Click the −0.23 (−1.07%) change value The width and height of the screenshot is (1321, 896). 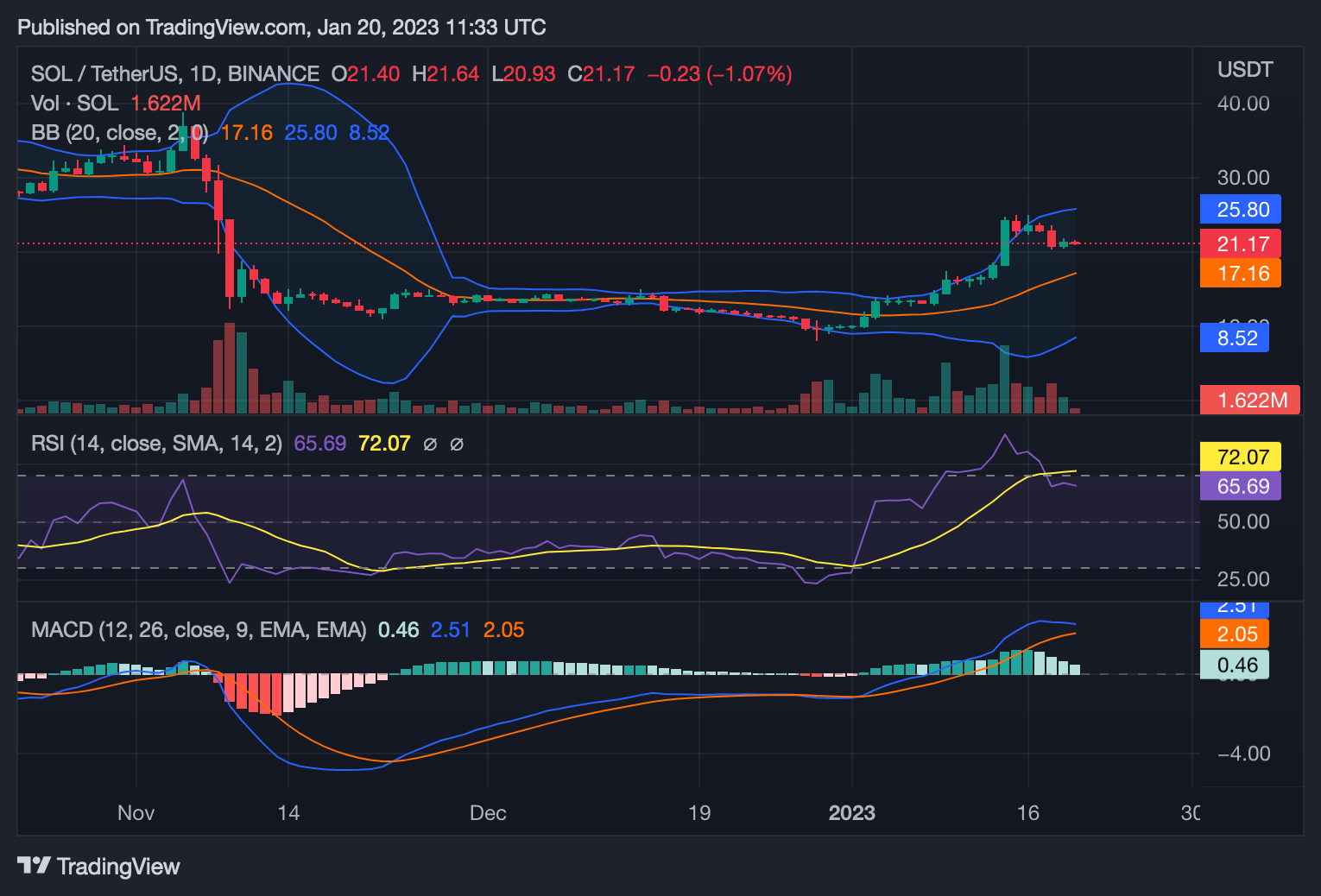click(x=719, y=74)
